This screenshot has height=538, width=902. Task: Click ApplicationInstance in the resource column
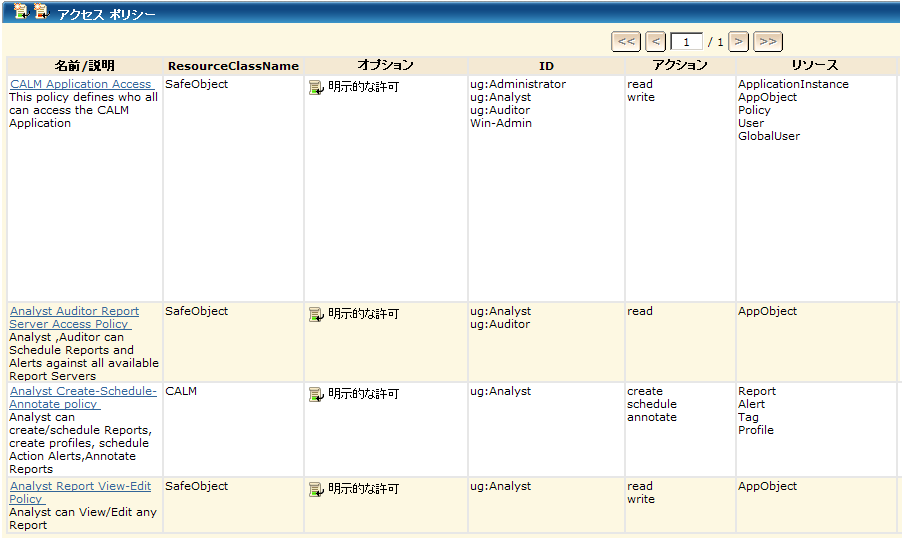pyautogui.click(x=793, y=84)
